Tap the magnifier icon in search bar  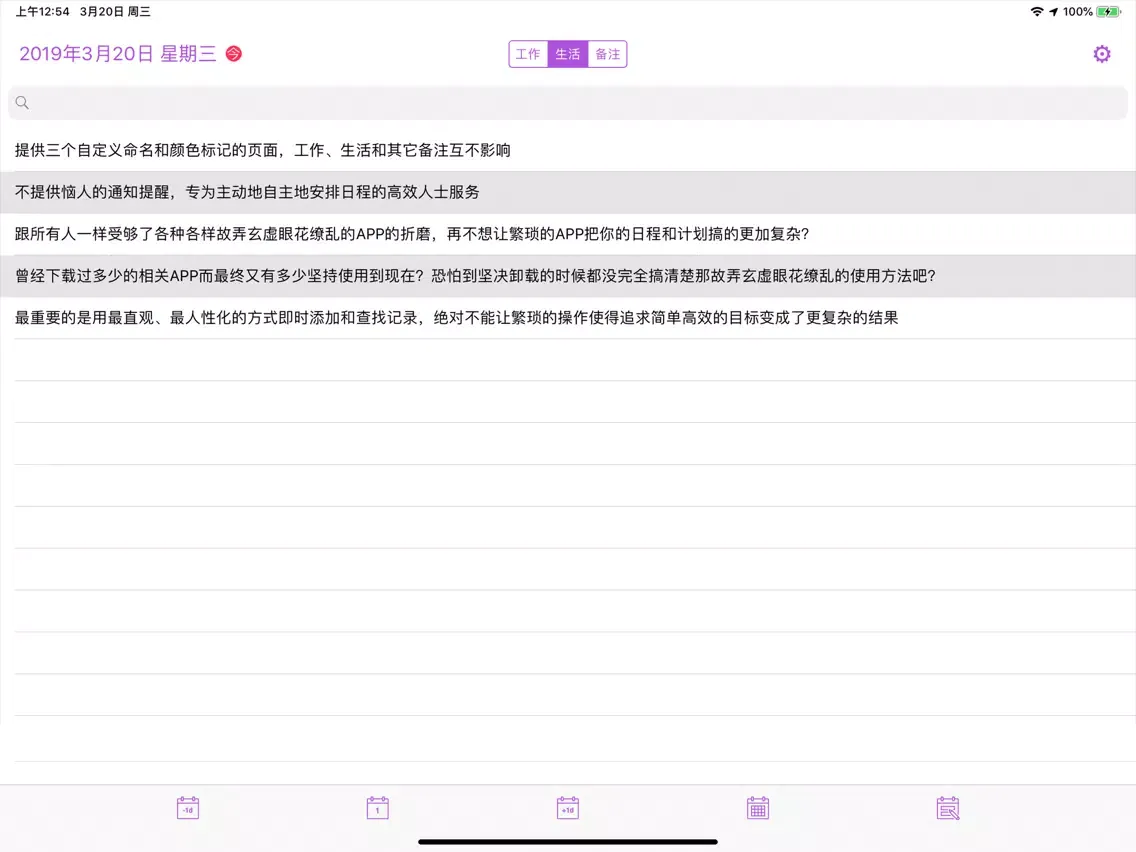[22, 103]
